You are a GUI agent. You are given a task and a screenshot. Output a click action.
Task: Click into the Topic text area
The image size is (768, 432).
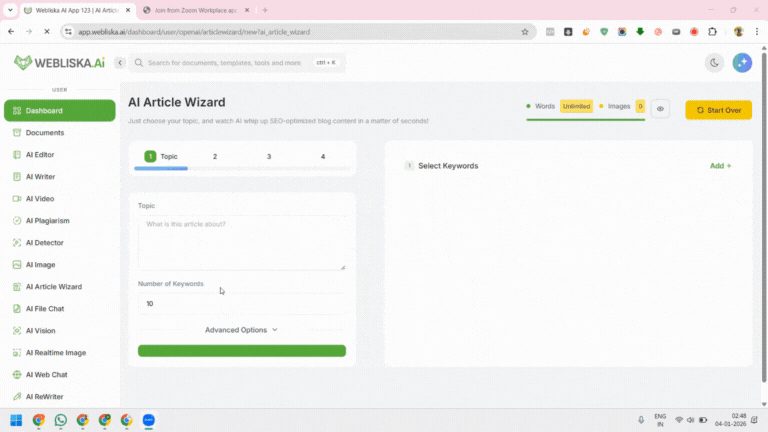[241, 242]
